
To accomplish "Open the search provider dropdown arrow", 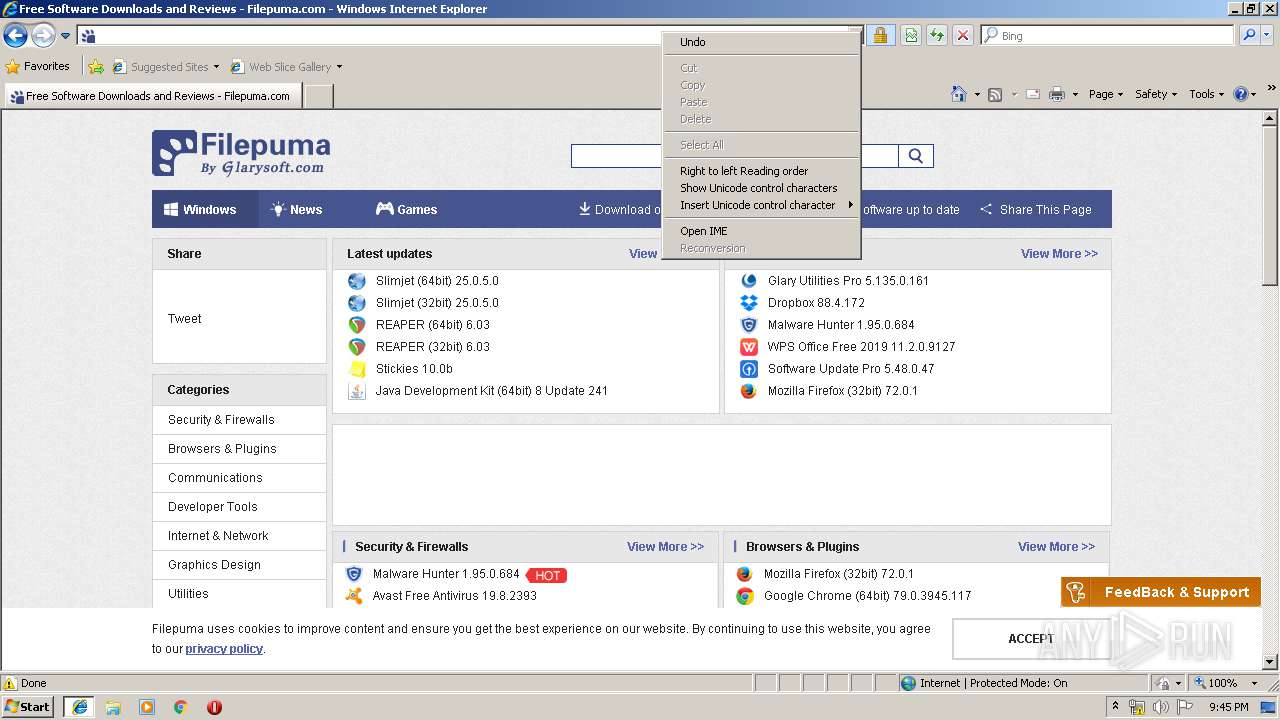I will point(1267,36).
